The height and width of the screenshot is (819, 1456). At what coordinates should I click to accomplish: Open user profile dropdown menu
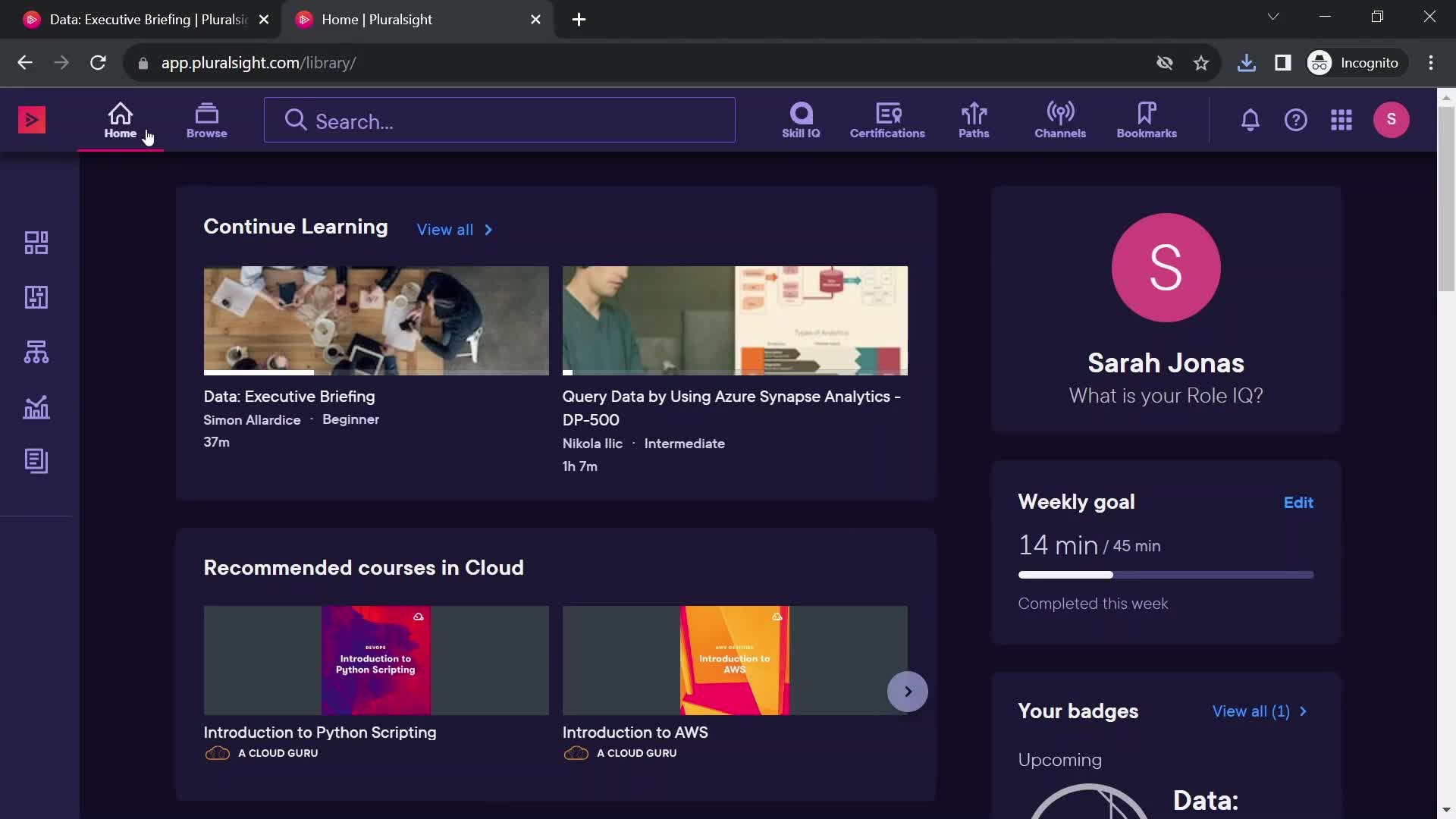(x=1391, y=119)
